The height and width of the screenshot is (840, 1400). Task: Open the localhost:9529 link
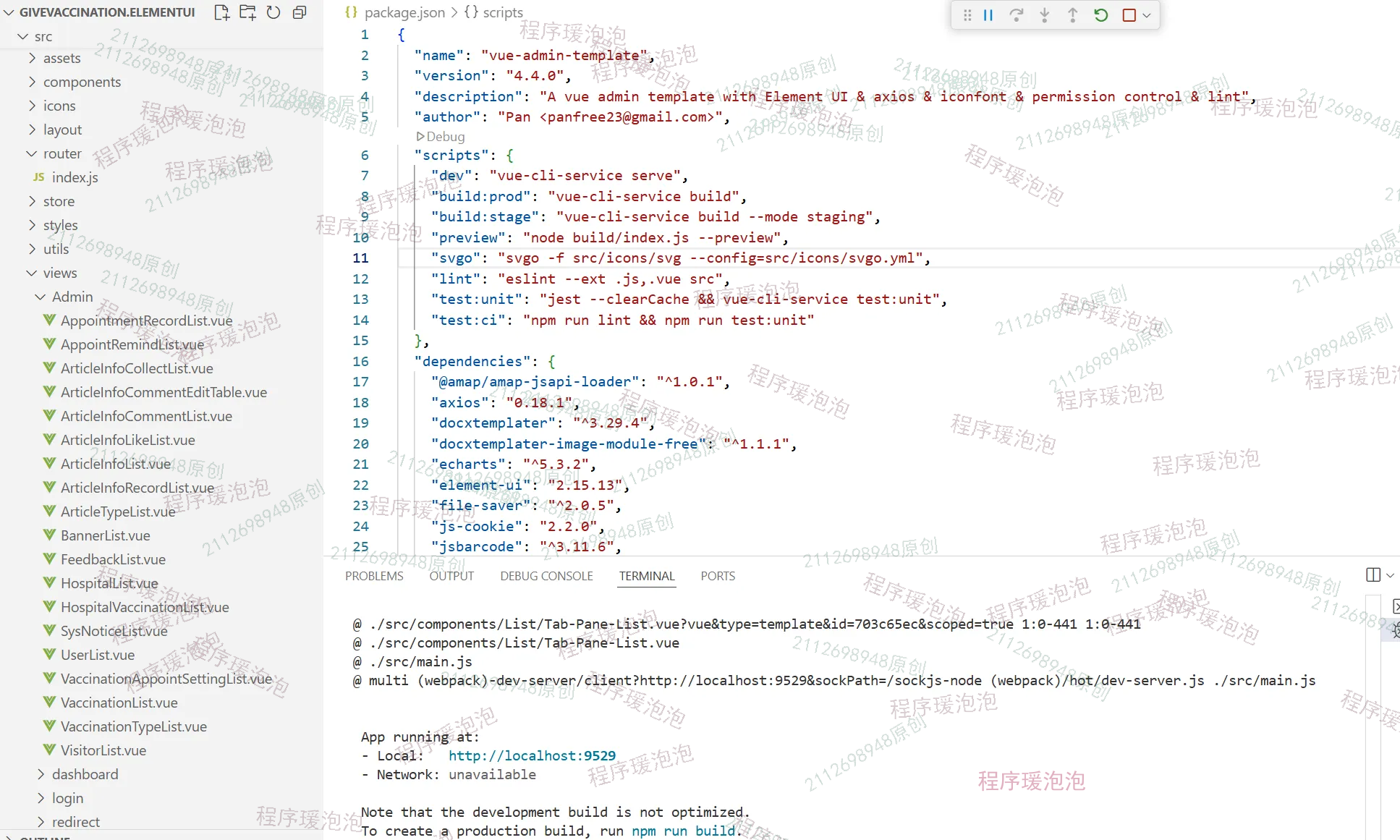pyautogui.click(x=532, y=755)
